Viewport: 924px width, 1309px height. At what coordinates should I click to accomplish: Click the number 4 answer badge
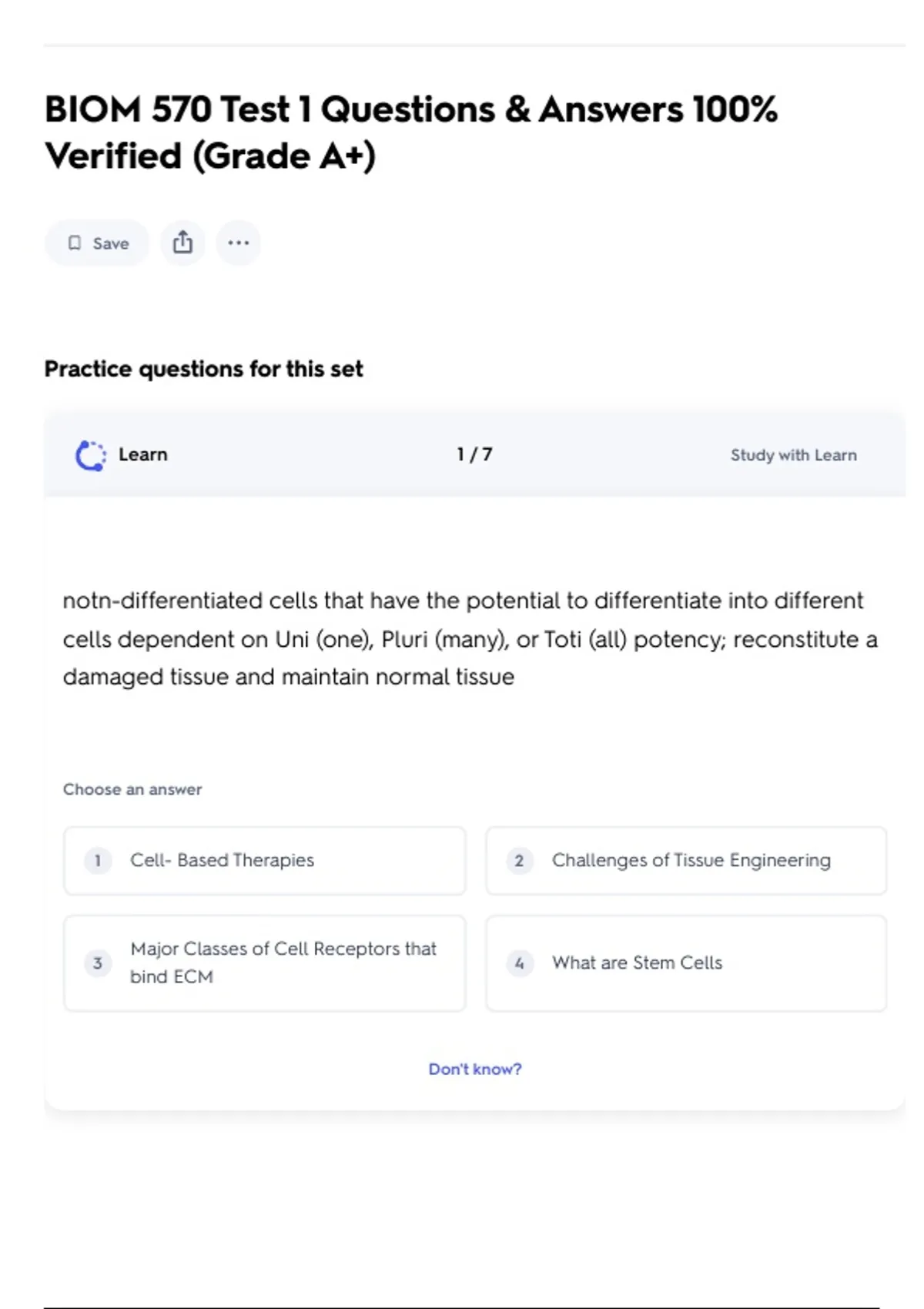(519, 962)
